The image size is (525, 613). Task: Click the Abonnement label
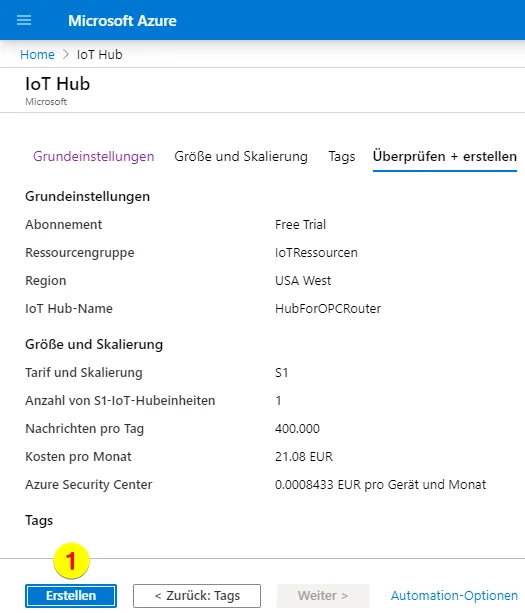pyautogui.click(x=63, y=224)
